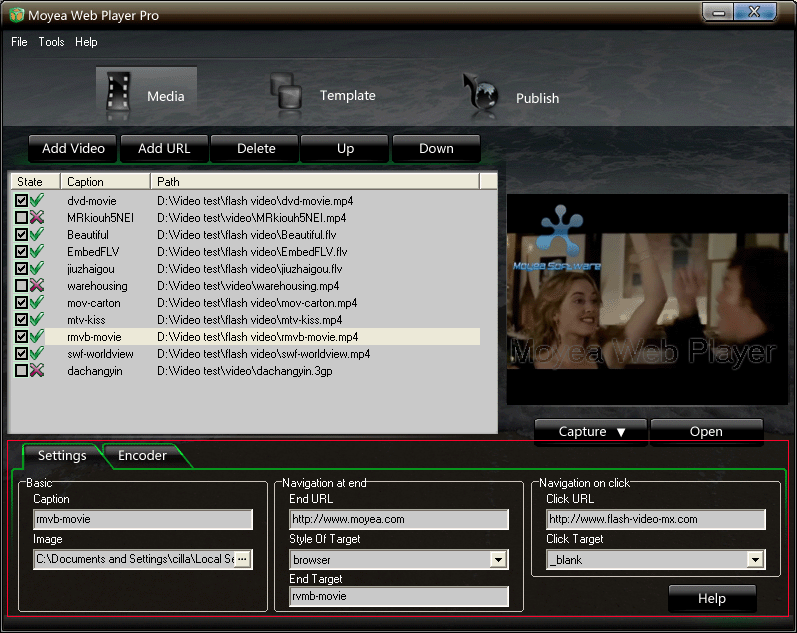797x633 pixels.
Task: Go to the Template step label
Action: (348, 95)
